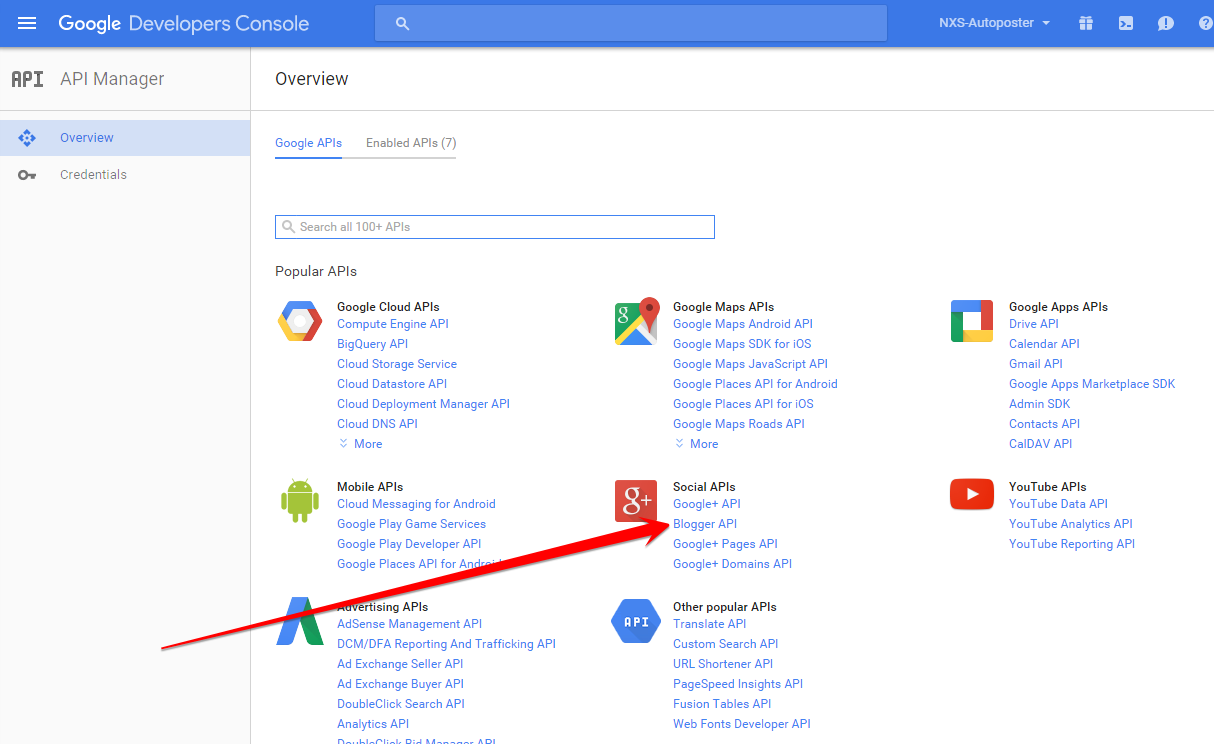Open the Cloud DNS API link
This screenshot has height=744, width=1214.
[377, 424]
